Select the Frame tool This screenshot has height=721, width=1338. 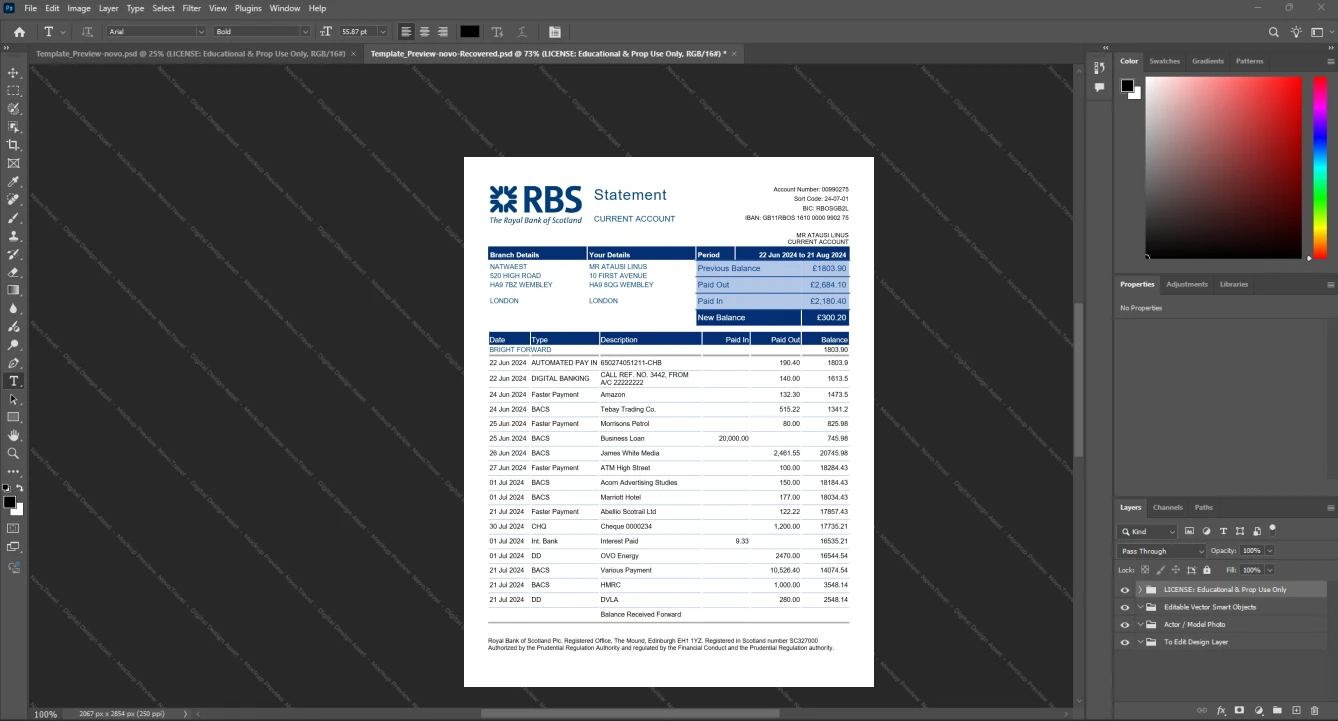pyautogui.click(x=13, y=163)
